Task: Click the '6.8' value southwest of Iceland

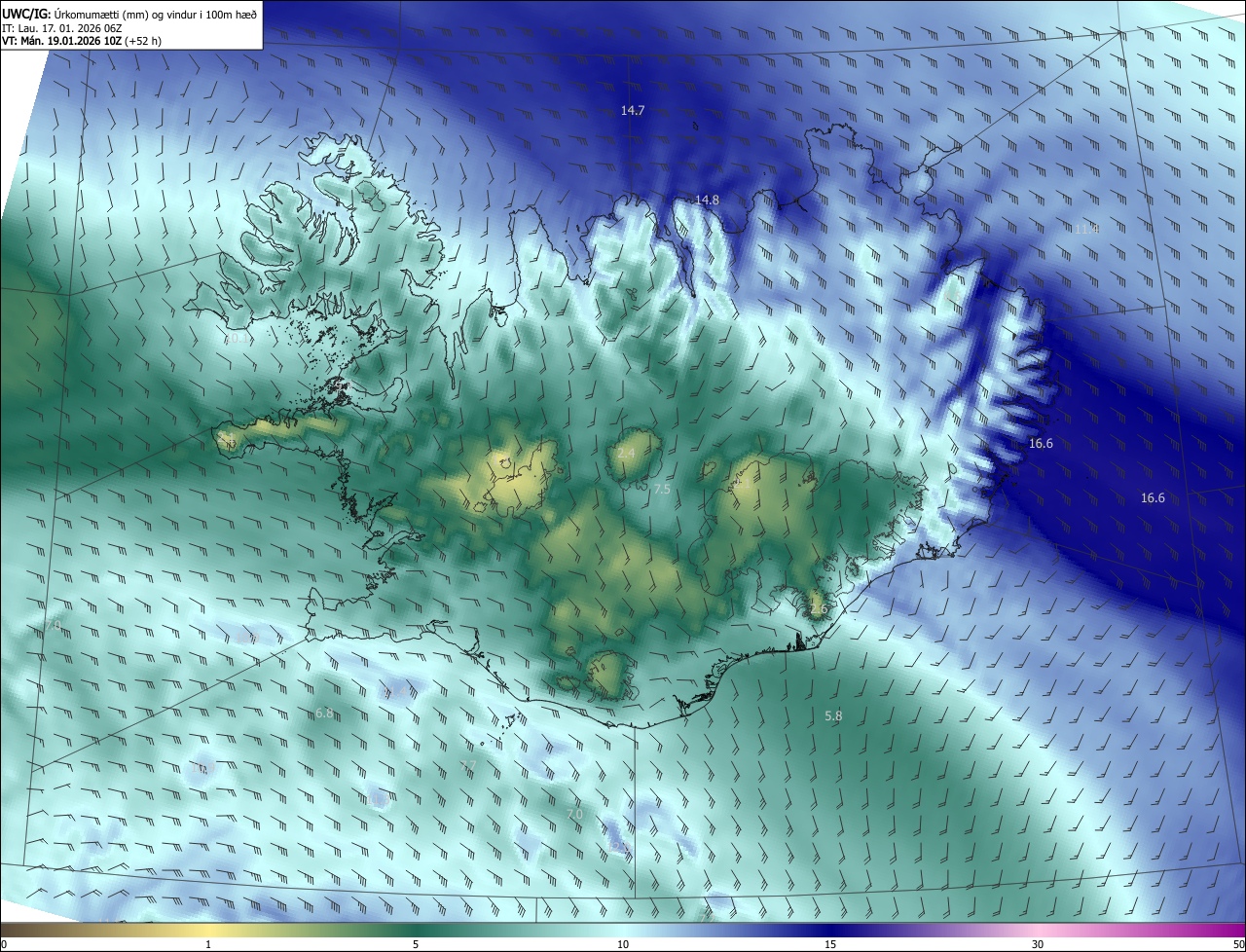Action: click(324, 714)
